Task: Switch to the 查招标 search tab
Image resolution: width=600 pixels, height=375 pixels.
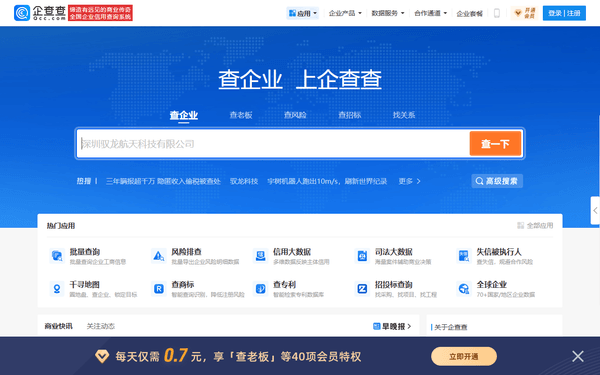Action: click(x=350, y=115)
